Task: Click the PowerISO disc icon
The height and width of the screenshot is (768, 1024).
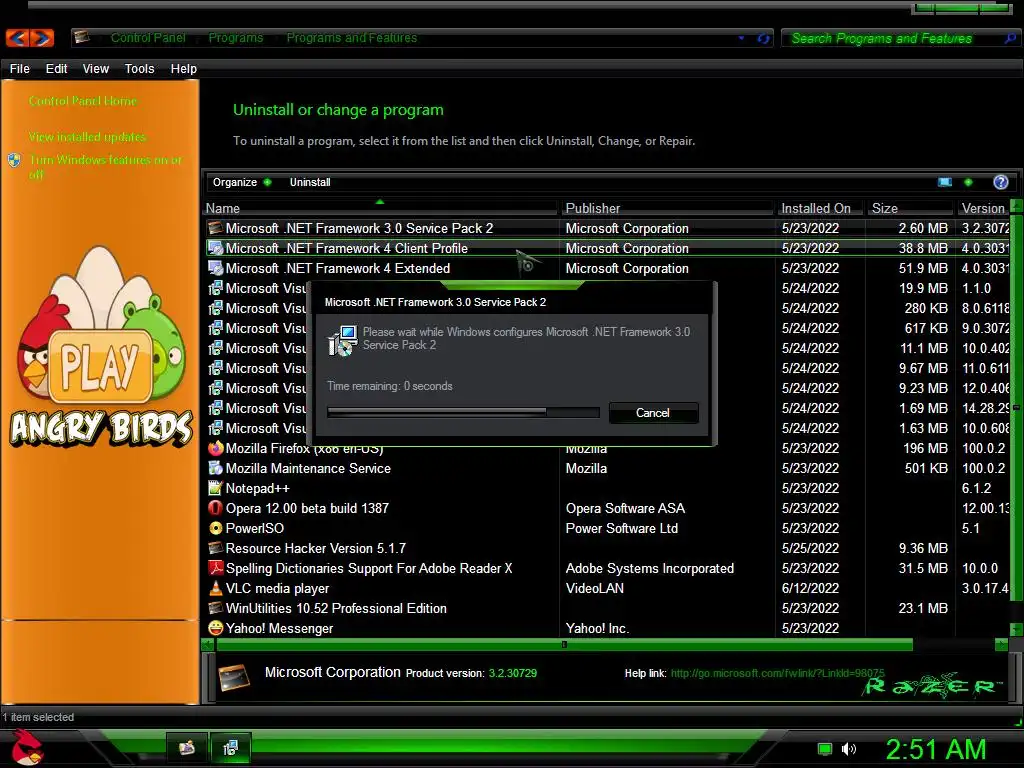Action: pos(215,528)
